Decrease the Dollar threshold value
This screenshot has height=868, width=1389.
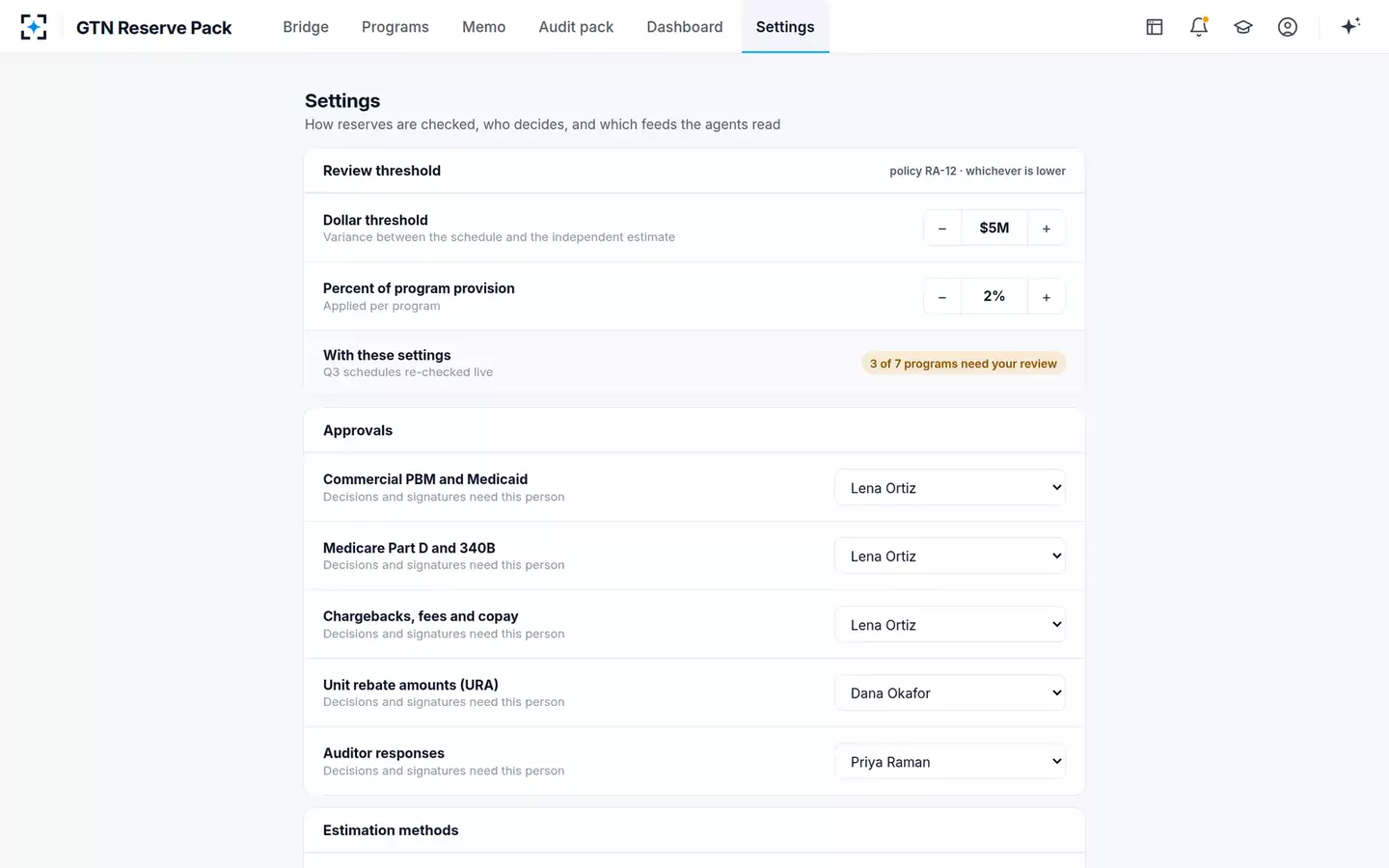pyautogui.click(x=942, y=229)
